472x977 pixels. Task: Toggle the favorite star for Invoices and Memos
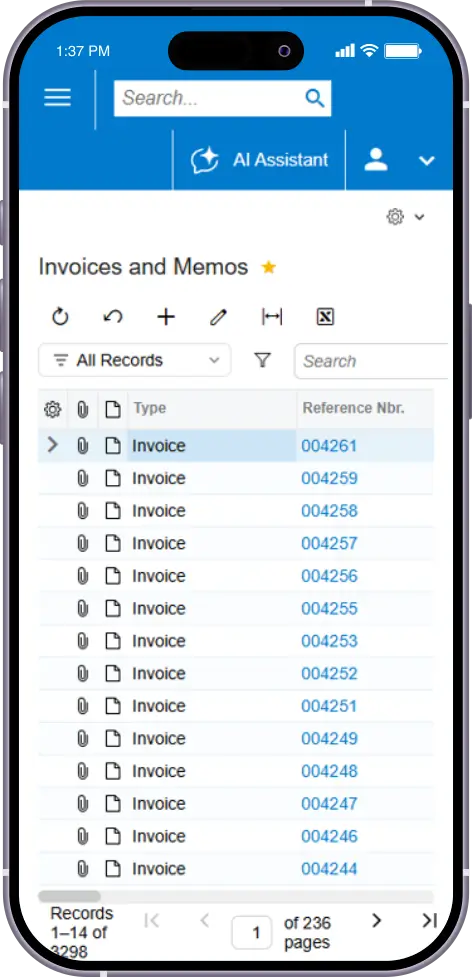click(268, 267)
